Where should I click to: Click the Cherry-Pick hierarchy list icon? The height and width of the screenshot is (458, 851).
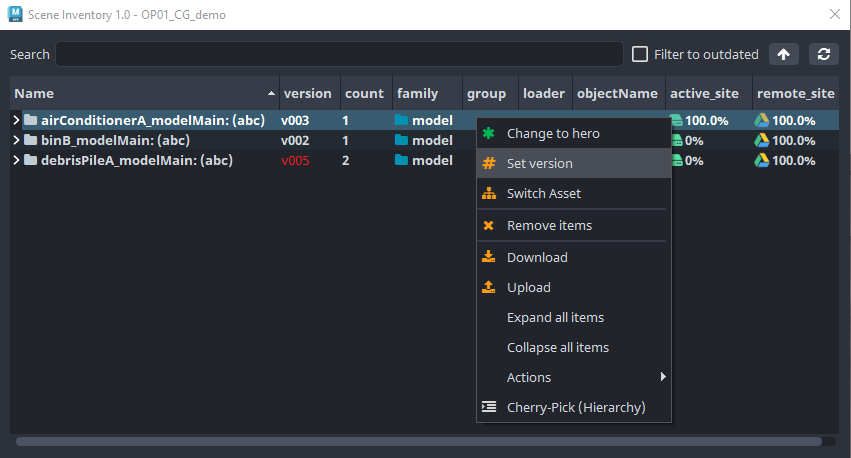(x=489, y=406)
